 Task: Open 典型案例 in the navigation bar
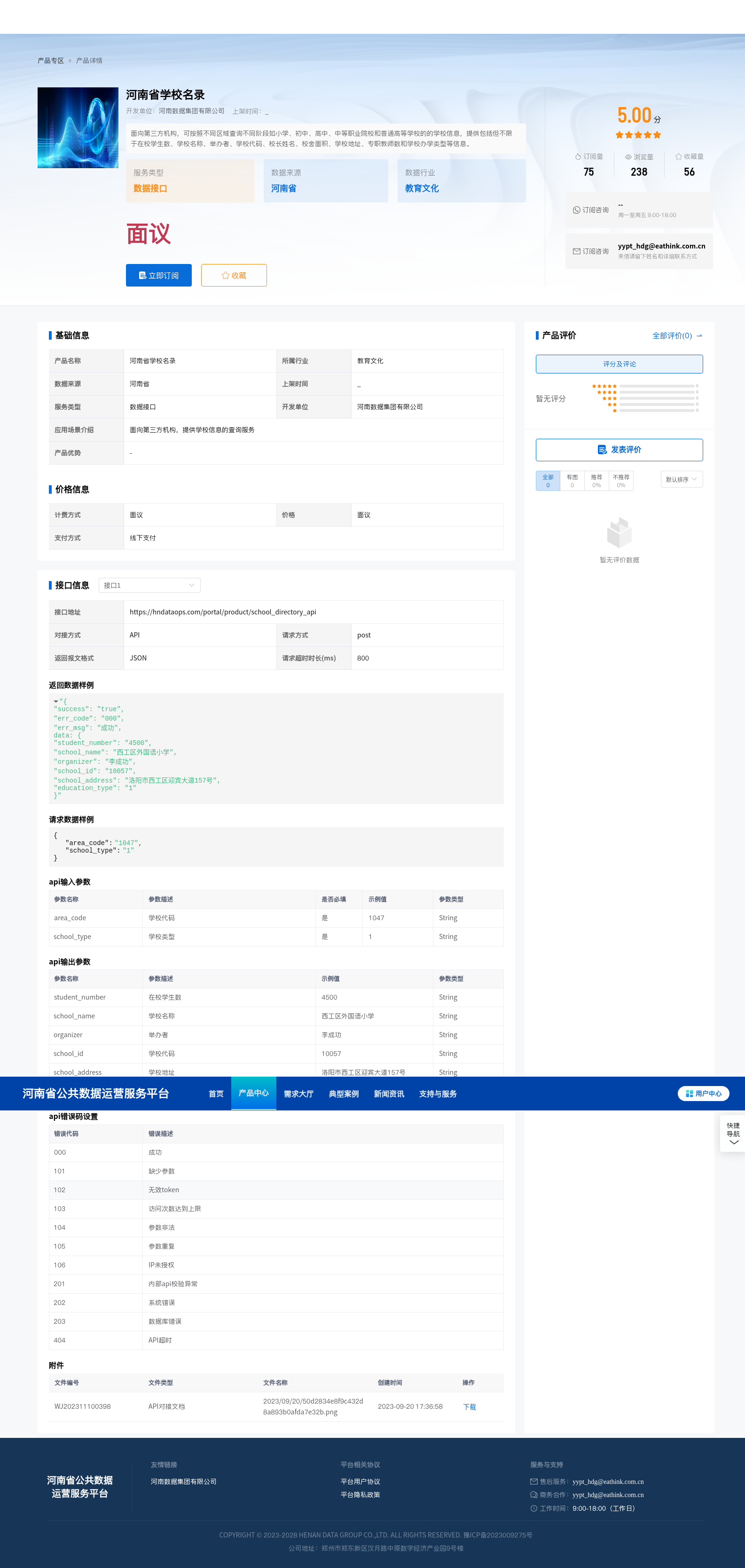click(344, 1094)
